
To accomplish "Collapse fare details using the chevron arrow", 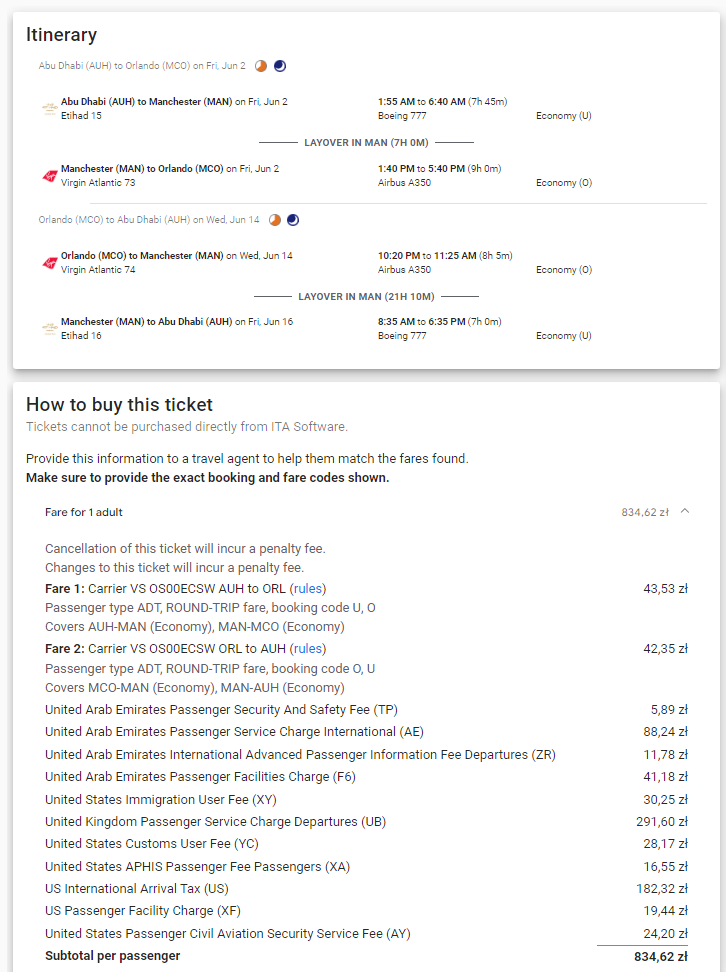I will (x=685, y=511).
